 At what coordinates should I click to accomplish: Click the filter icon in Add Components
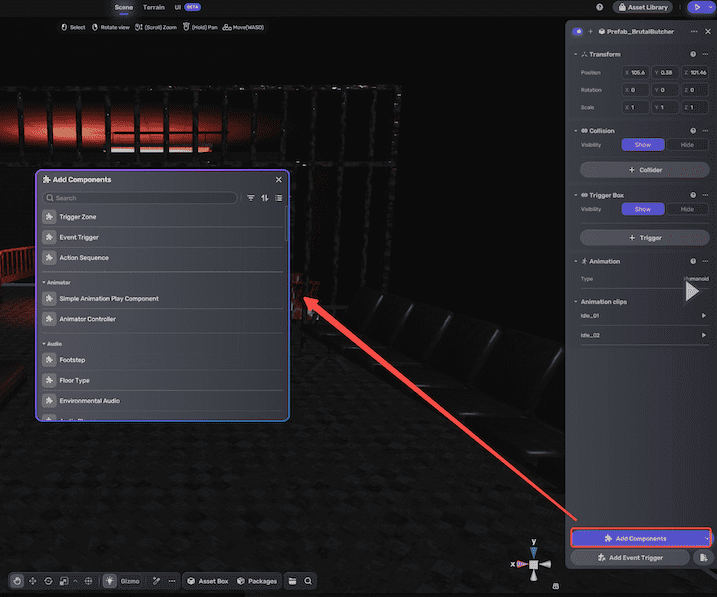click(251, 198)
